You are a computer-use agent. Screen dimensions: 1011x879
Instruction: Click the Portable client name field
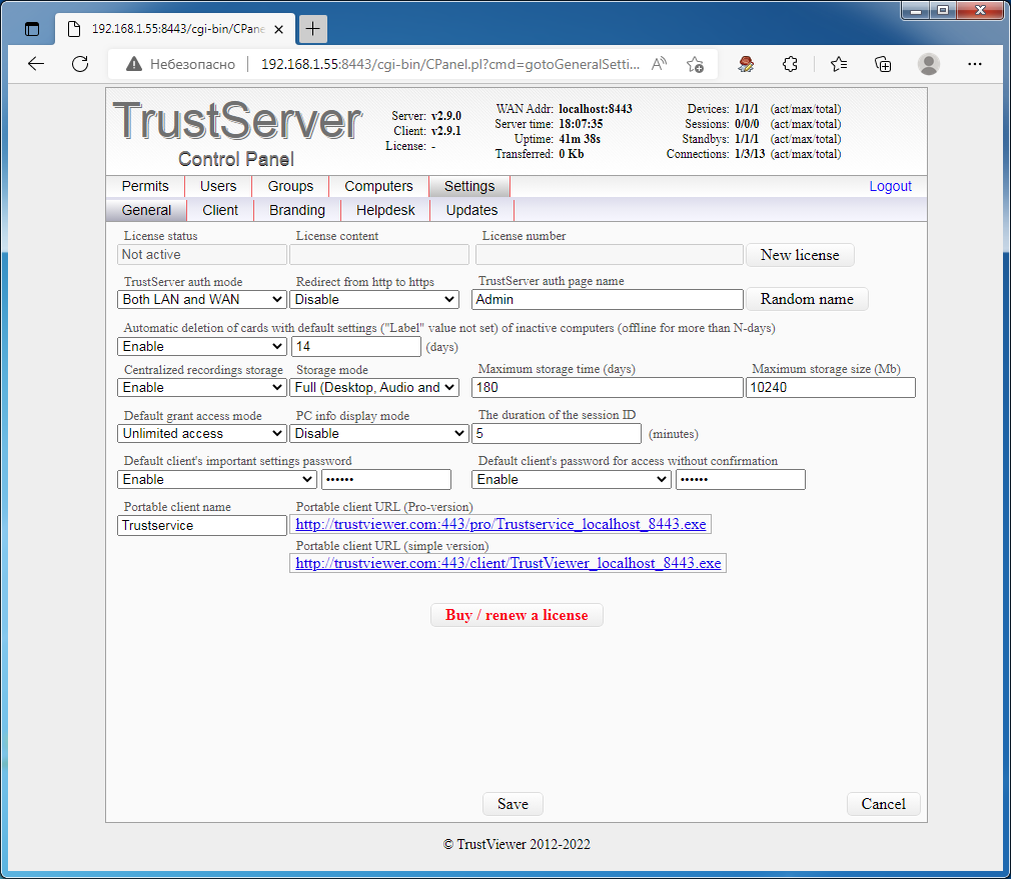point(202,526)
